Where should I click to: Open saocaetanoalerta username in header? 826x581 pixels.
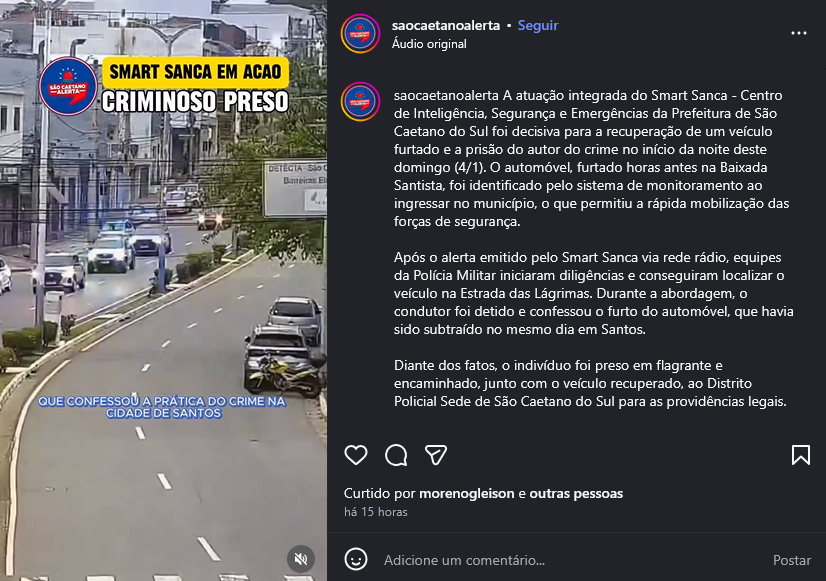(x=446, y=25)
